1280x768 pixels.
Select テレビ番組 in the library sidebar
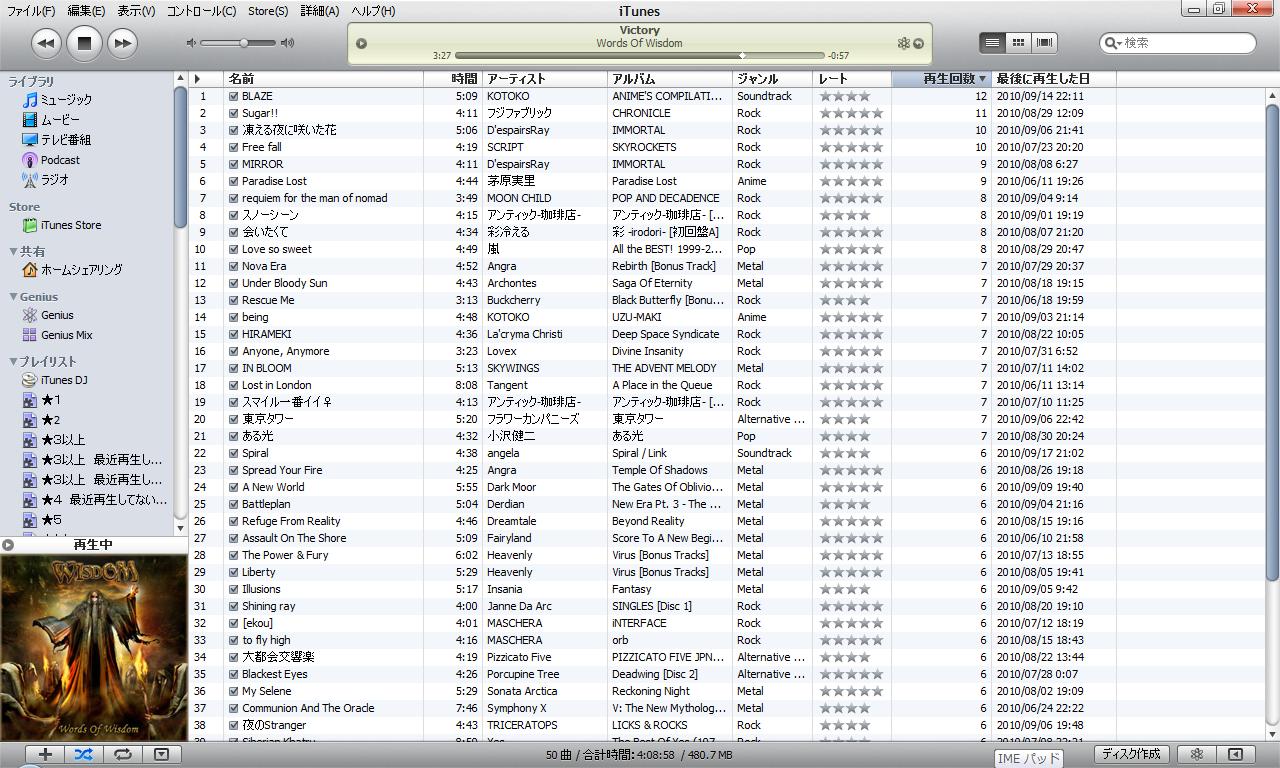[x=66, y=140]
